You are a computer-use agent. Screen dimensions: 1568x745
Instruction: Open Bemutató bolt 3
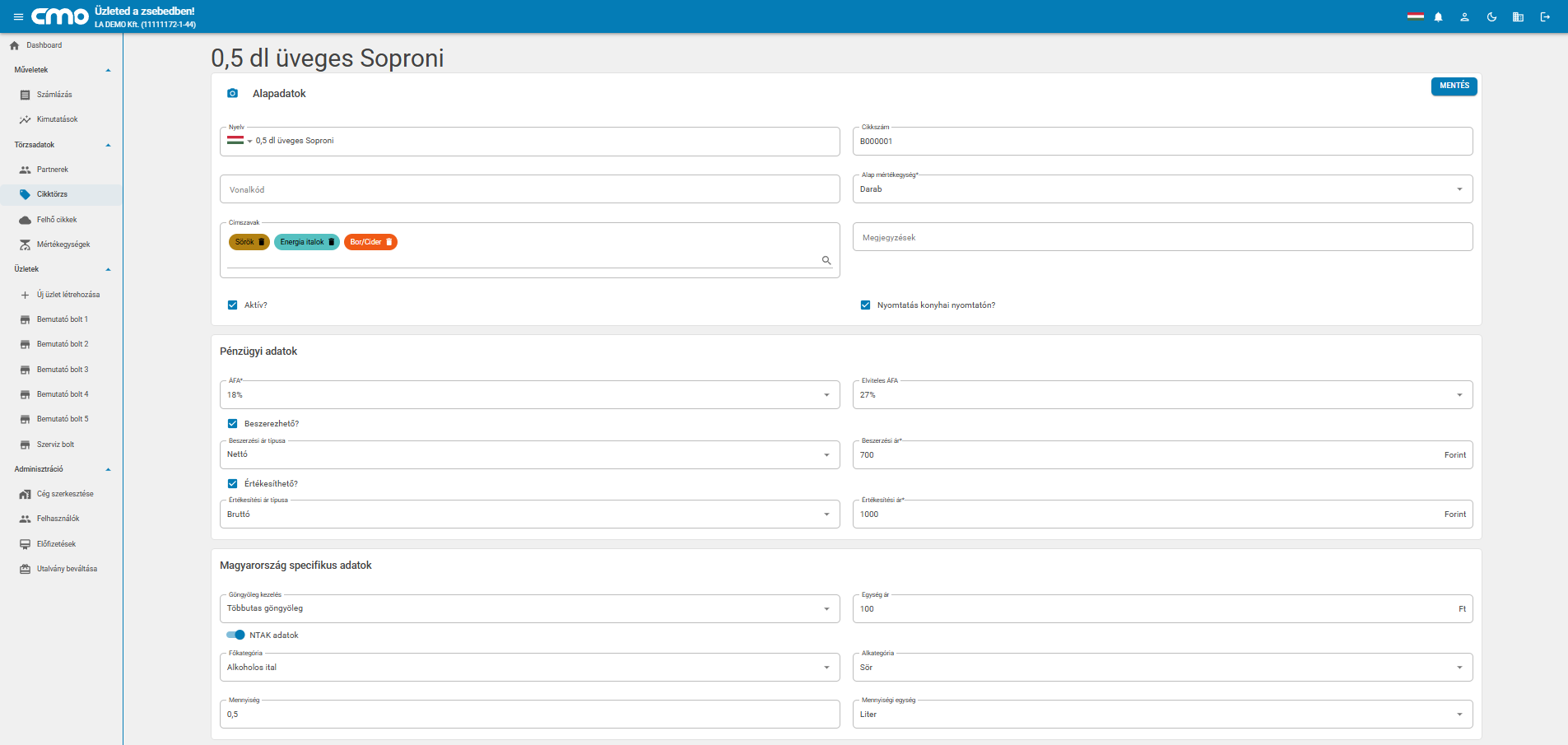tap(62, 370)
